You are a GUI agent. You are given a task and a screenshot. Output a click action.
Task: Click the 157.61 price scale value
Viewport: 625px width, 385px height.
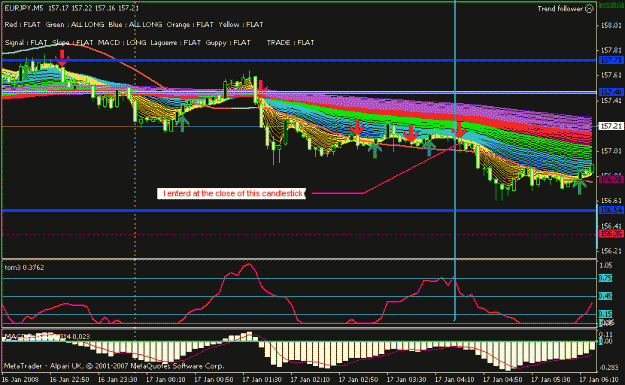[611, 75]
